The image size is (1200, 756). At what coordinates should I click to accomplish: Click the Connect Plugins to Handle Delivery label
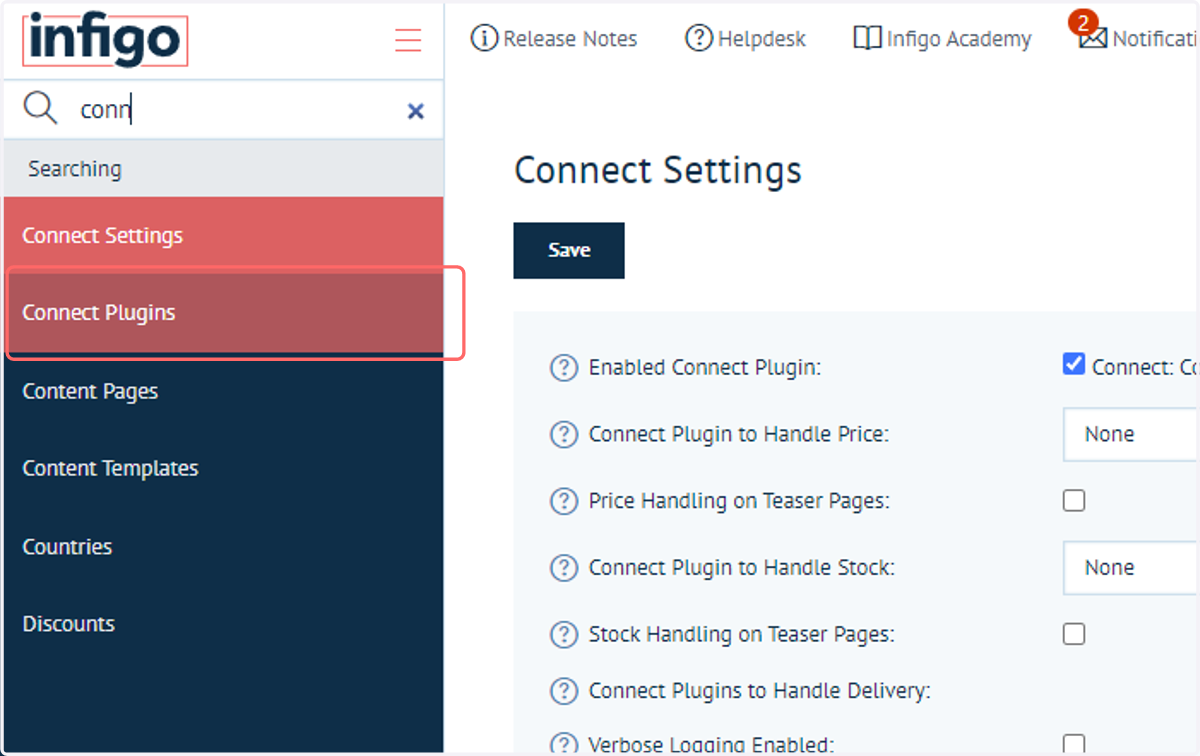(x=760, y=691)
